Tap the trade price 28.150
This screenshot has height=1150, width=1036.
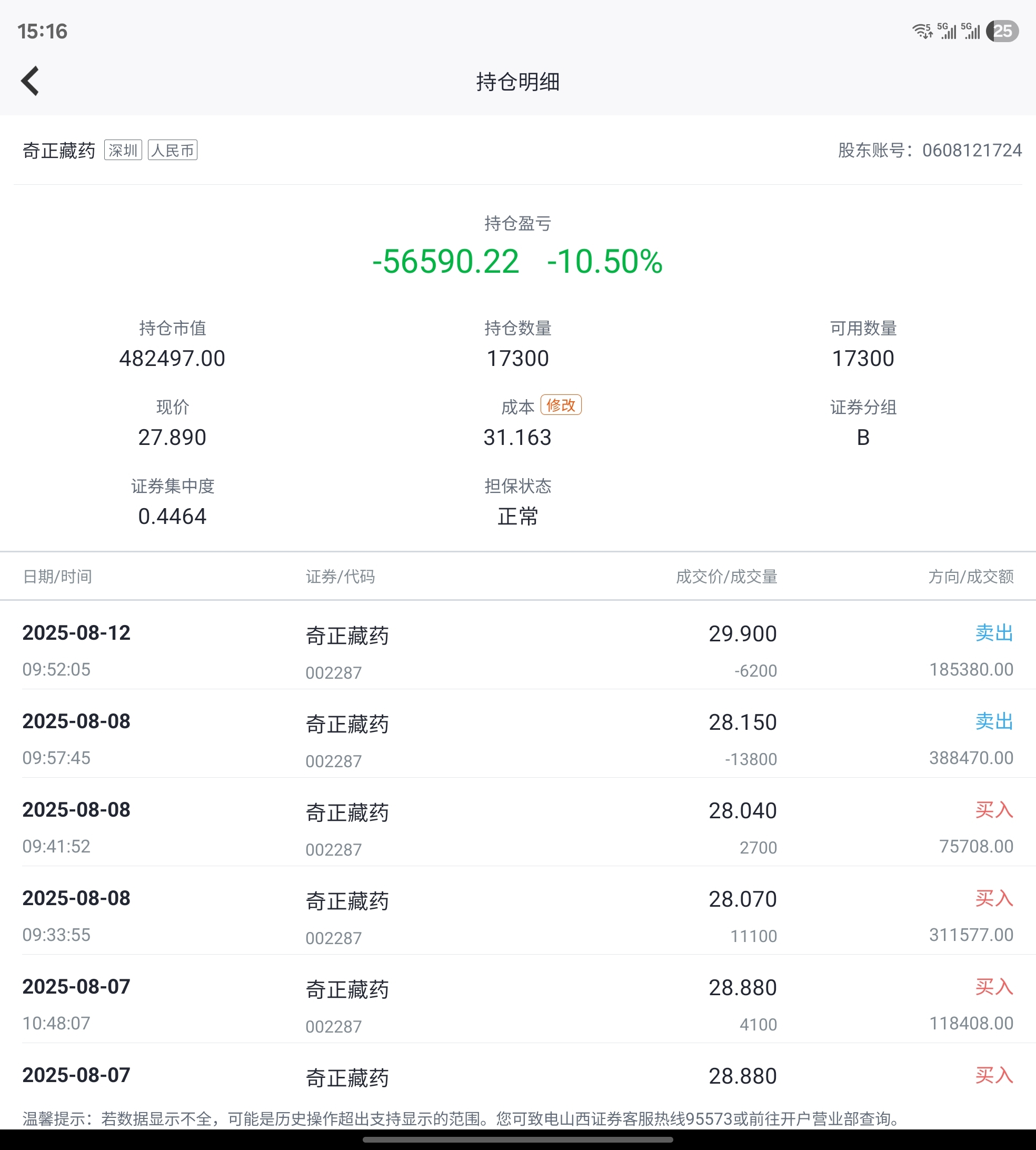pos(743,722)
